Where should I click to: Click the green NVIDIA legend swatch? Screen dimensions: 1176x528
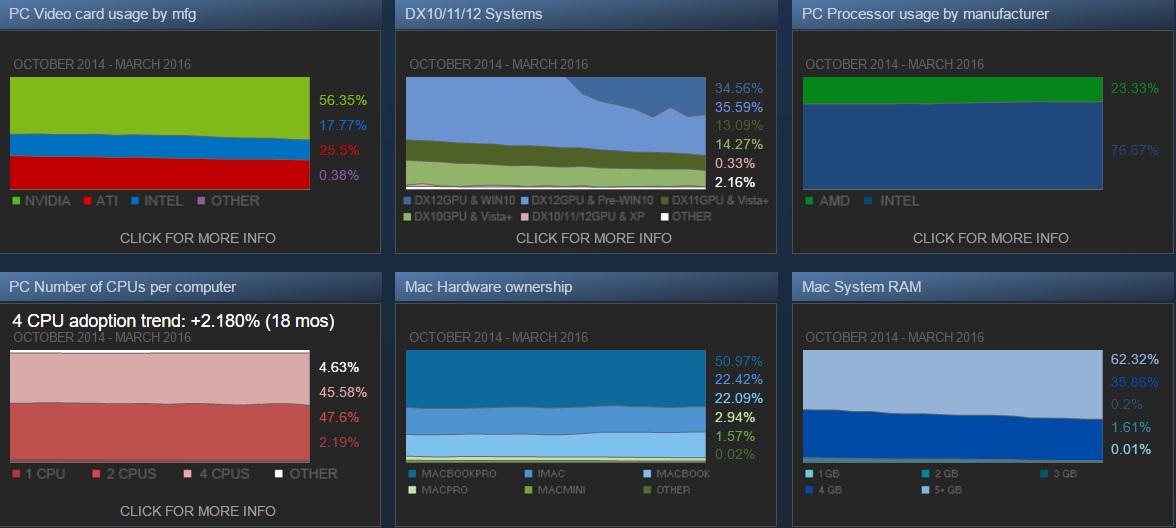tap(16, 201)
